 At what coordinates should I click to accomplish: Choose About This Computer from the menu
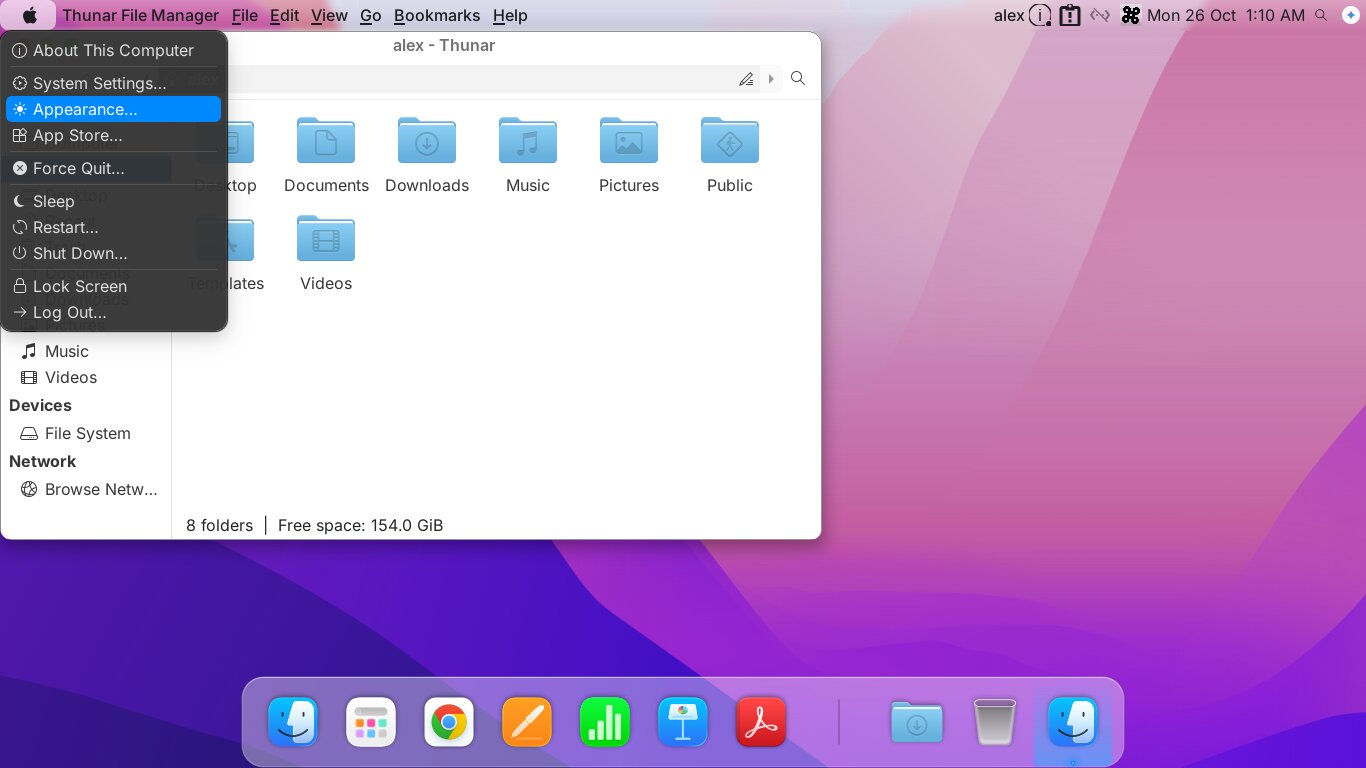pos(113,50)
